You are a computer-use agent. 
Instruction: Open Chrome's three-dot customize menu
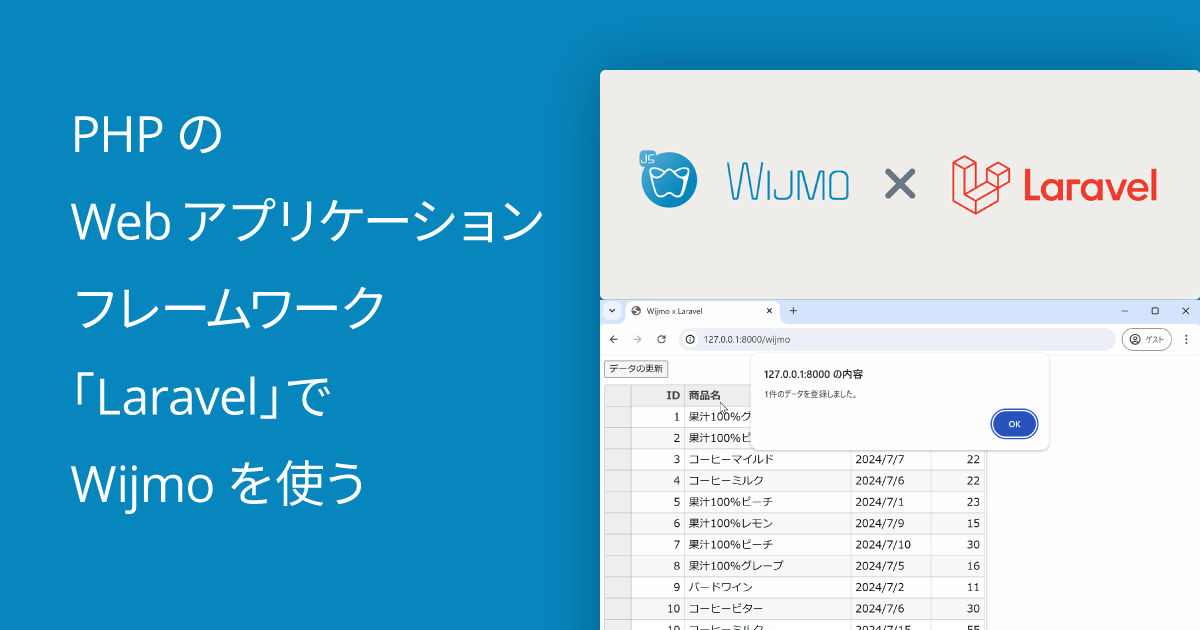pos(1188,339)
